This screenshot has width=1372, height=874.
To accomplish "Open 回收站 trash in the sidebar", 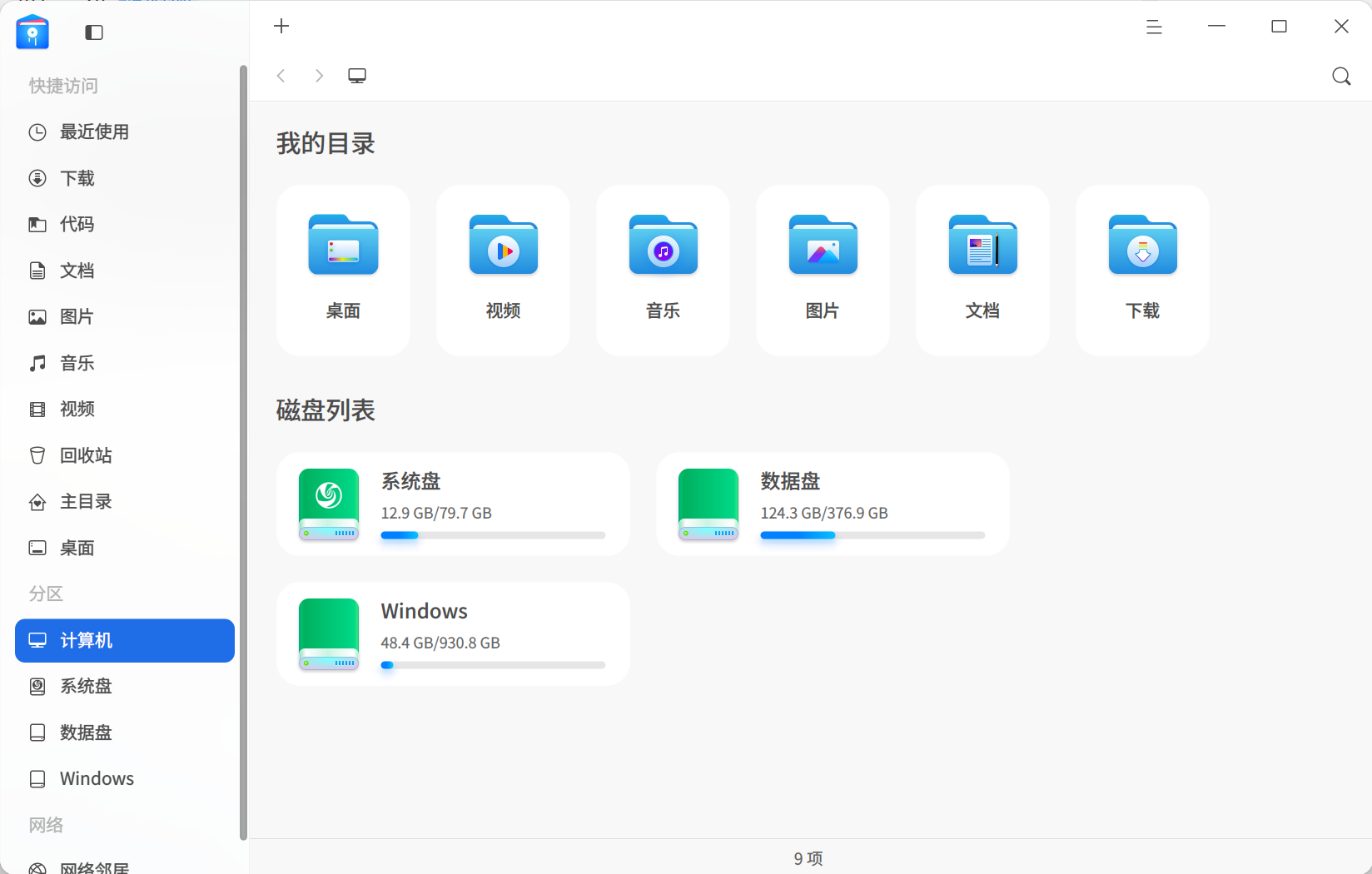I will tap(125, 455).
